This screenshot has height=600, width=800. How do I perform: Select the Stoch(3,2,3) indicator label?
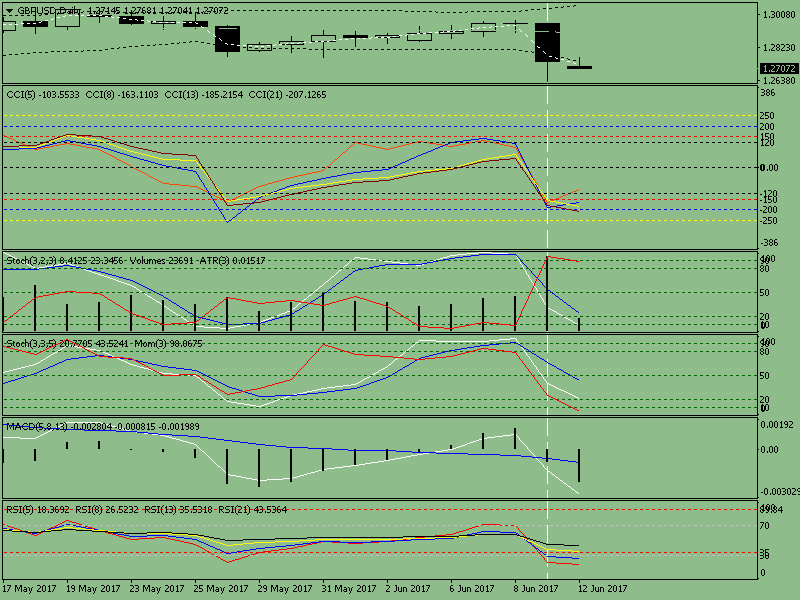[65, 261]
